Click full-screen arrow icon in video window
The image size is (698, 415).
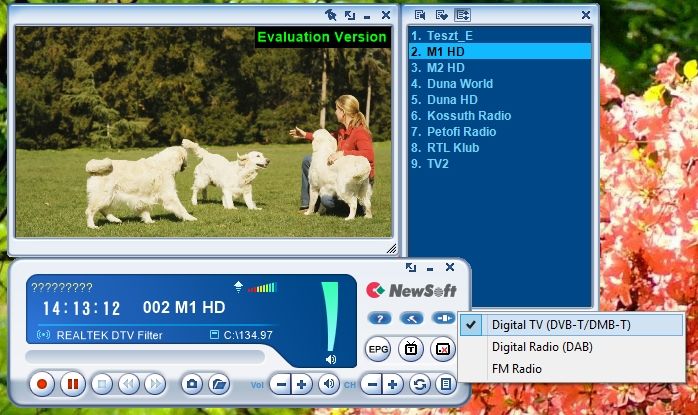point(350,16)
